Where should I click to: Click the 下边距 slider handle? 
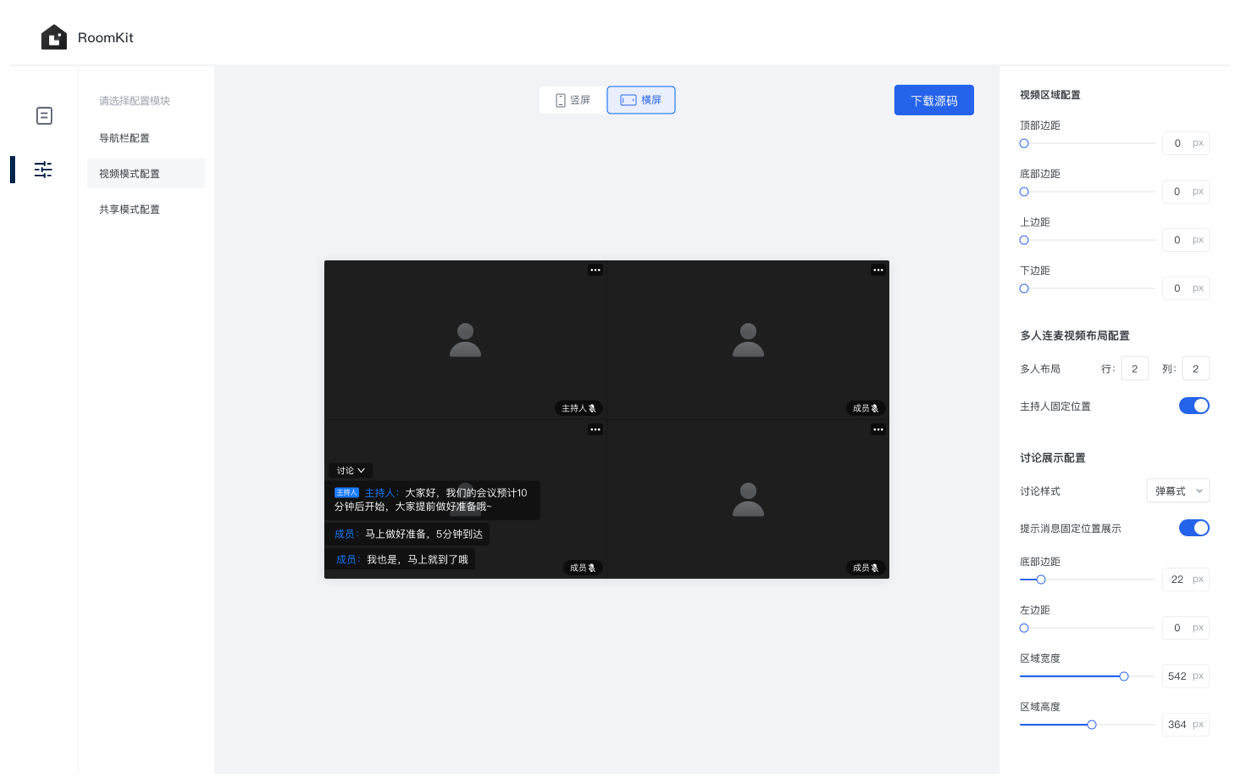pos(1024,289)
